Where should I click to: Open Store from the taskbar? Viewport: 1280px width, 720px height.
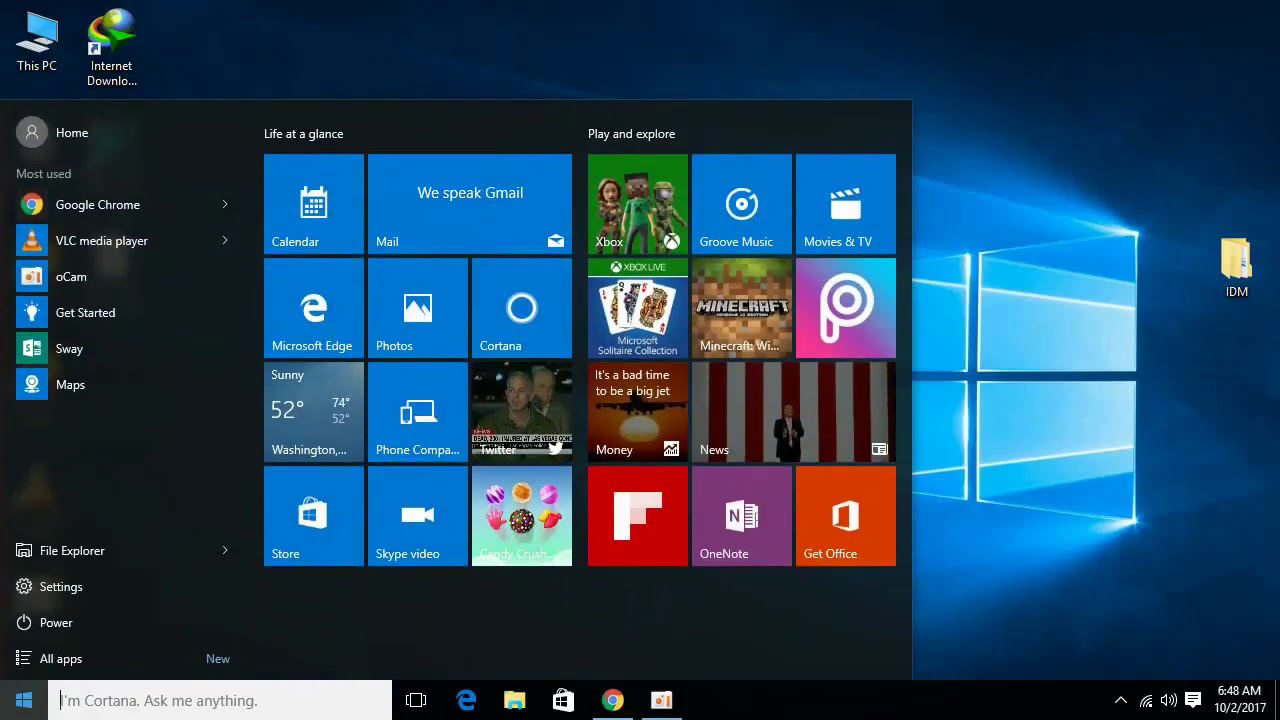coord(563,700)
